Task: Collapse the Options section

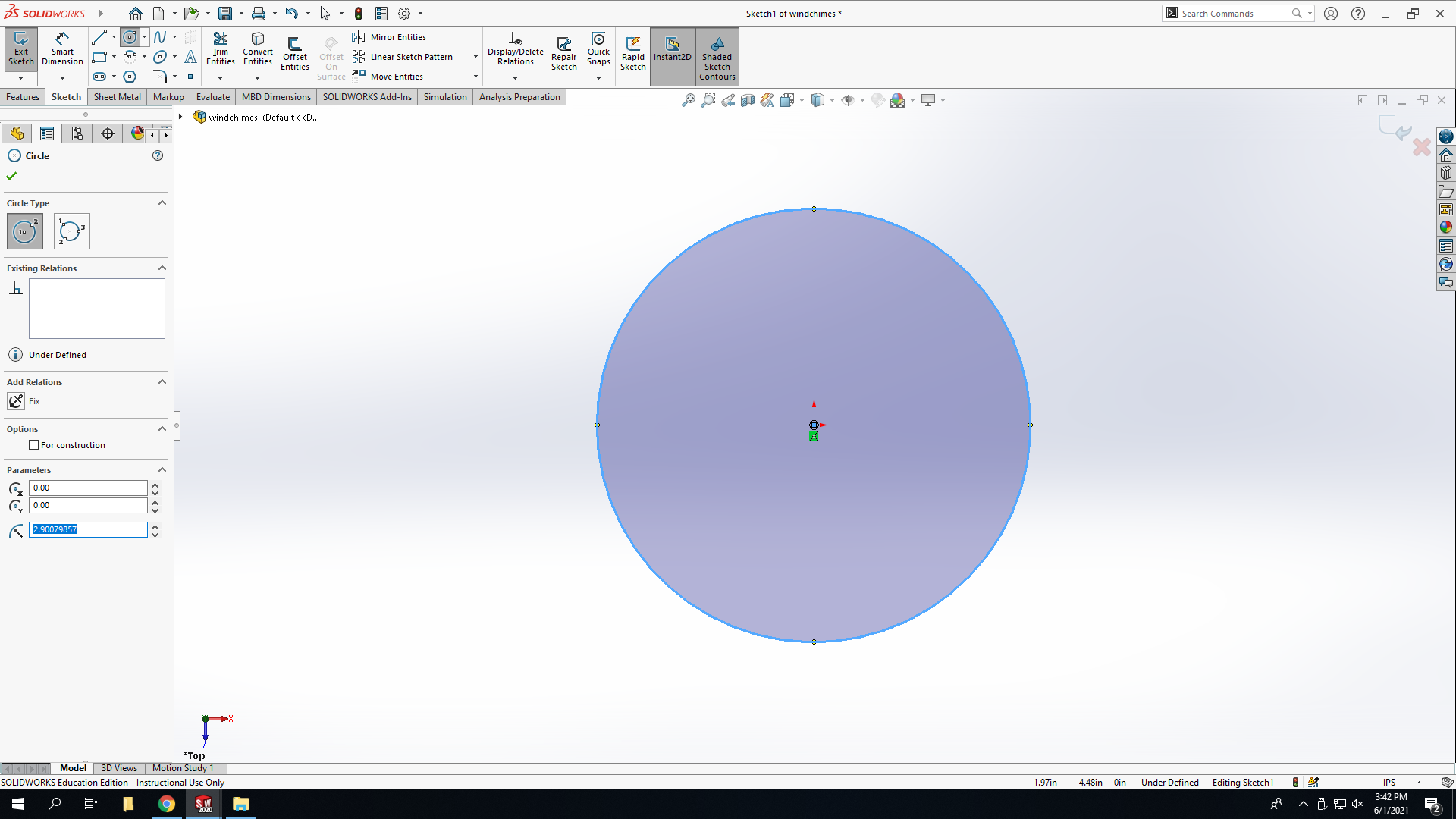Action: 162,429
